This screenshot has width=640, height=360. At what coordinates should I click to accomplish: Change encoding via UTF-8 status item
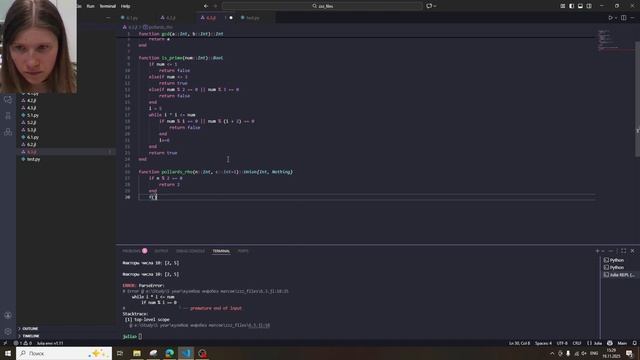[562, 343]
